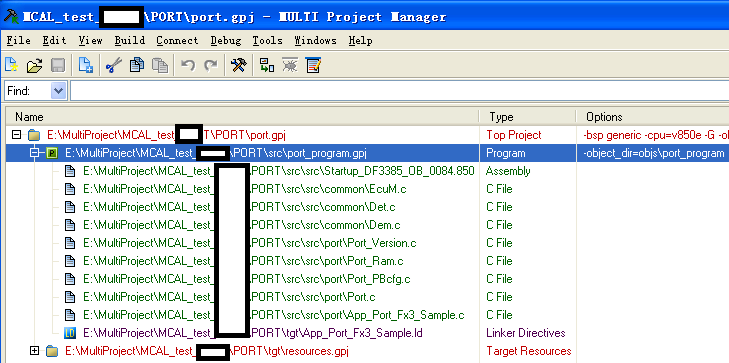Open the Windows menu
The height and width of the screenshot is (363, 729).
point(315,41)
